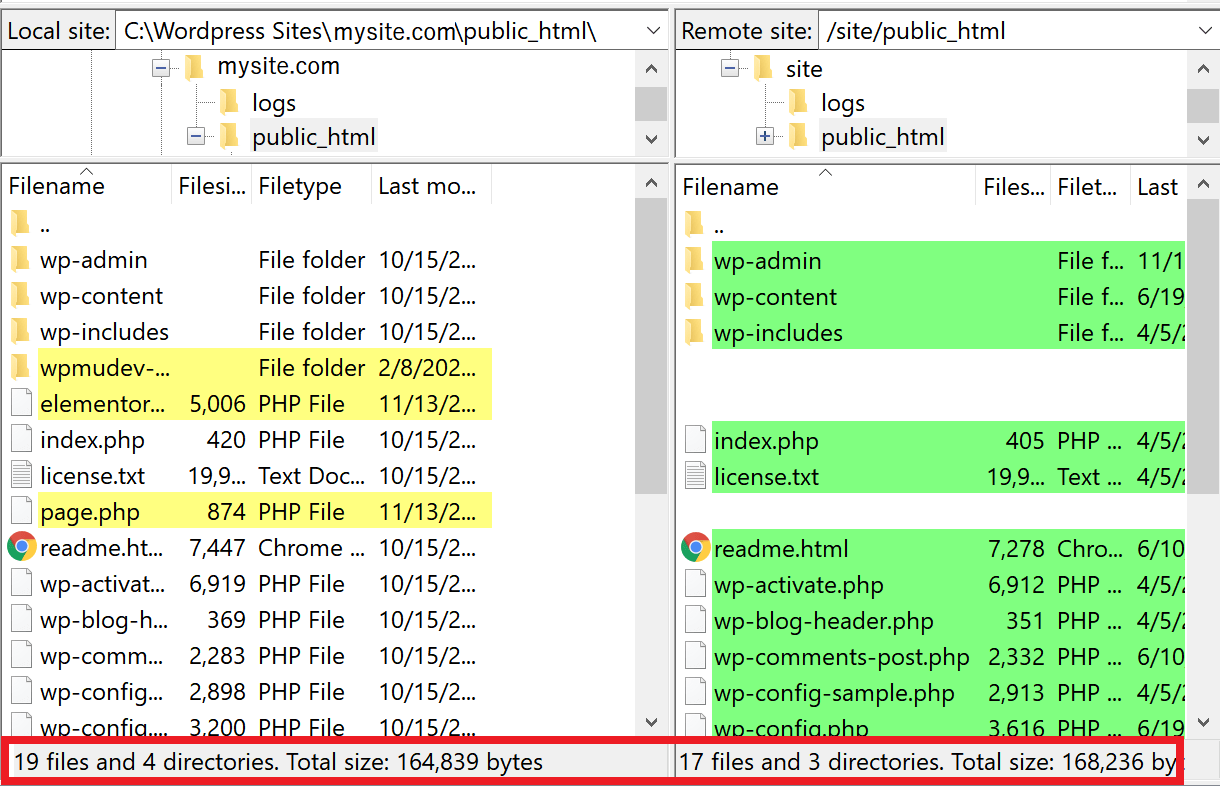Click the local wp-admin folder icon
The width and height of the screenshot is (1220, 786).
click(21, 259)
